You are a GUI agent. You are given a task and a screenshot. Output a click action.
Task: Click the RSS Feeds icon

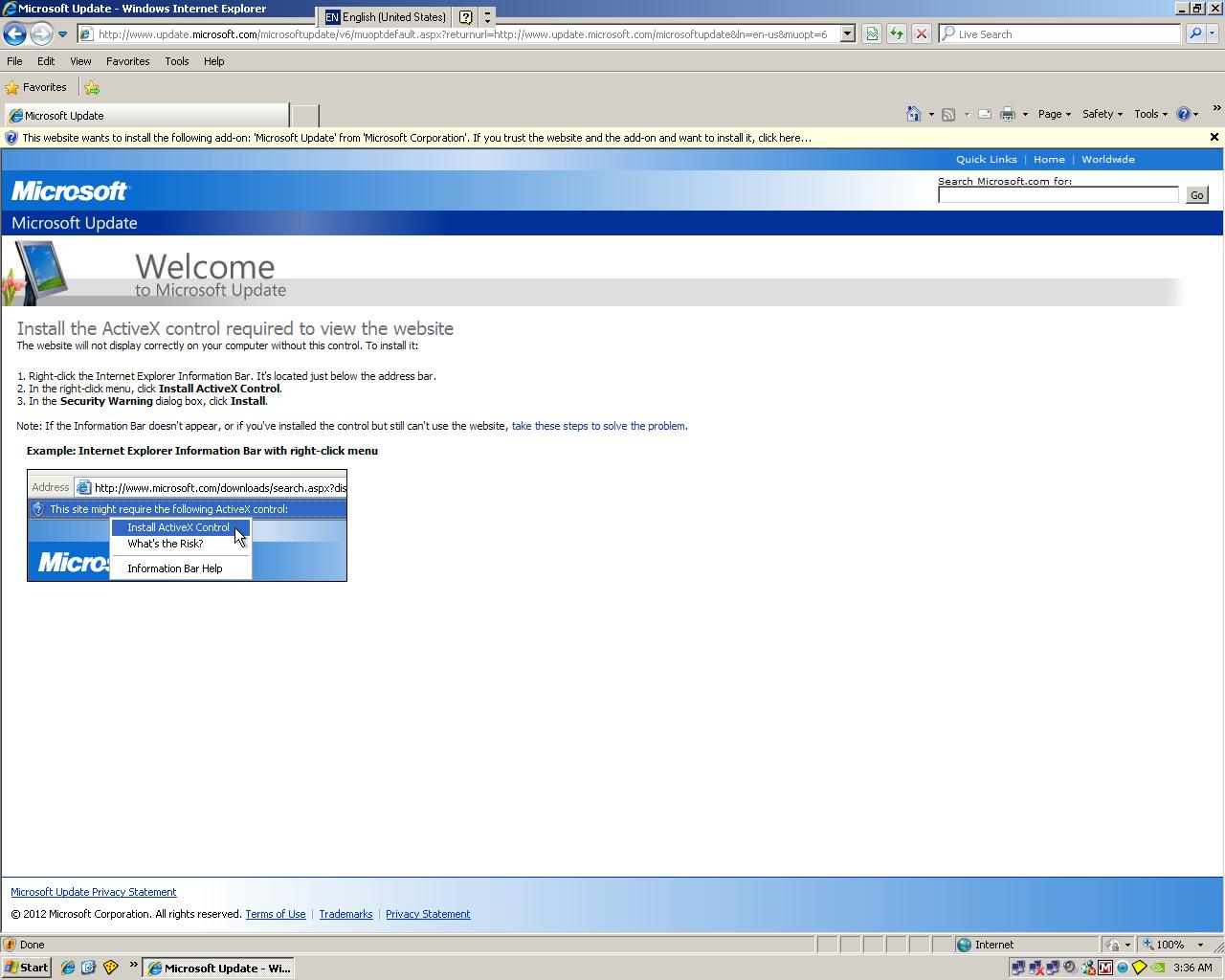pos(948,115)
